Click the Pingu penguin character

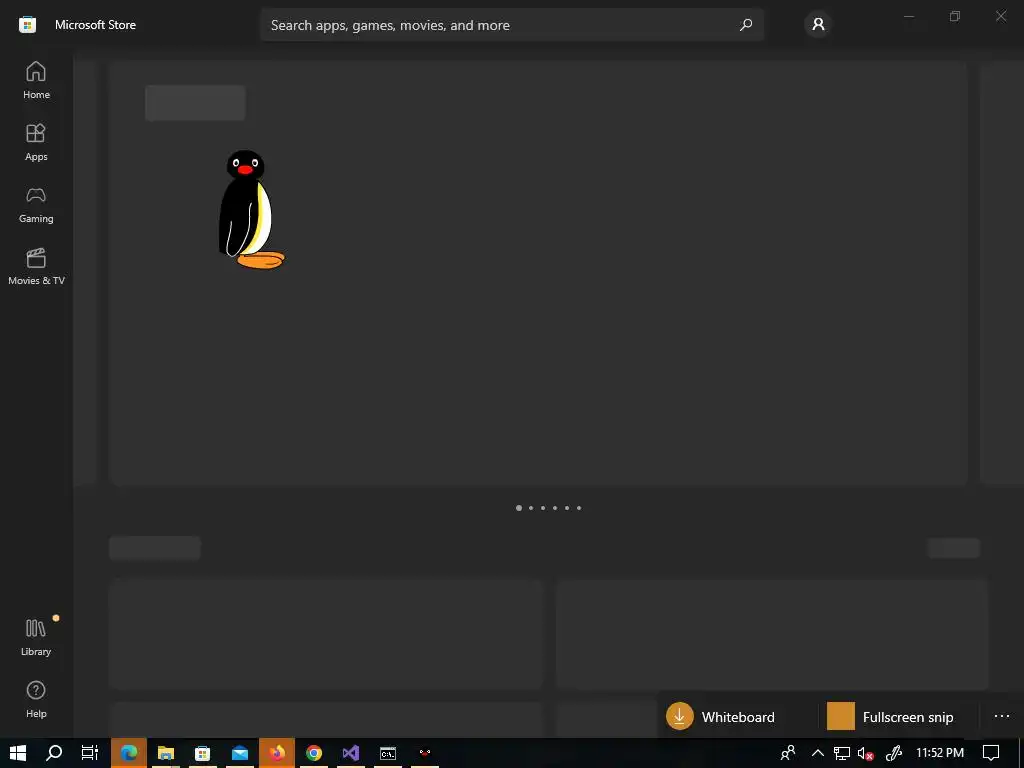(251, 209)
